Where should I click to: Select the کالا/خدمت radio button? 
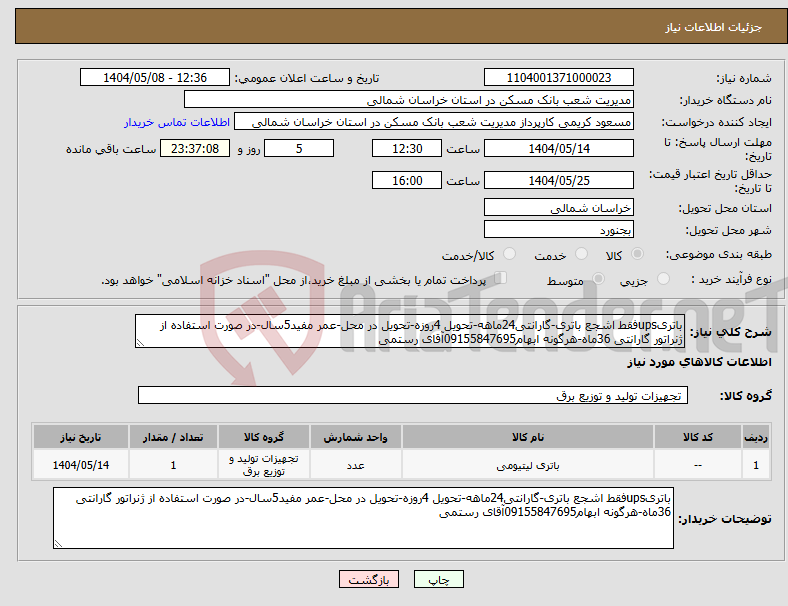click(x=510, y=254)
